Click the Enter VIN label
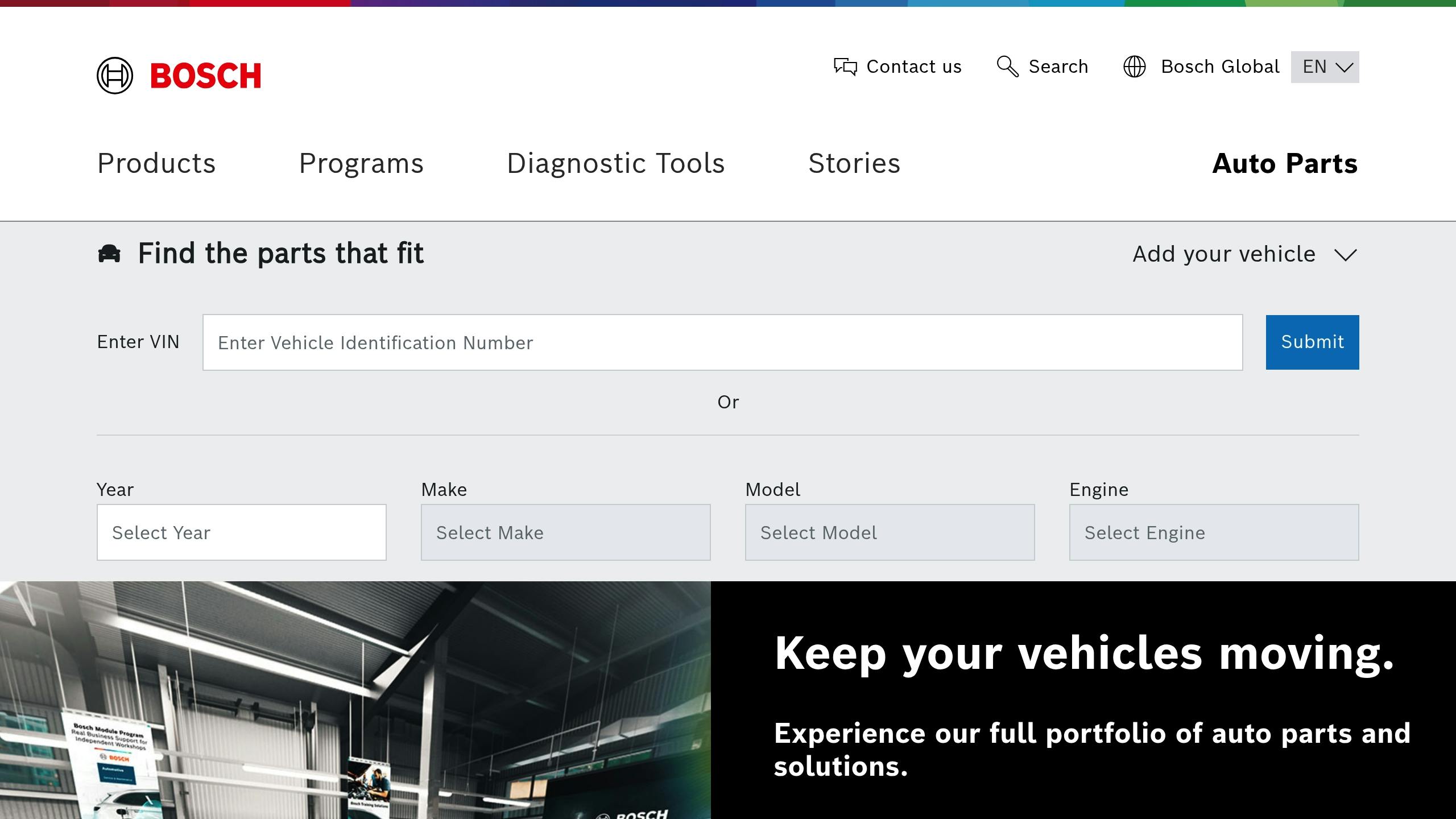 pos(138,342)
